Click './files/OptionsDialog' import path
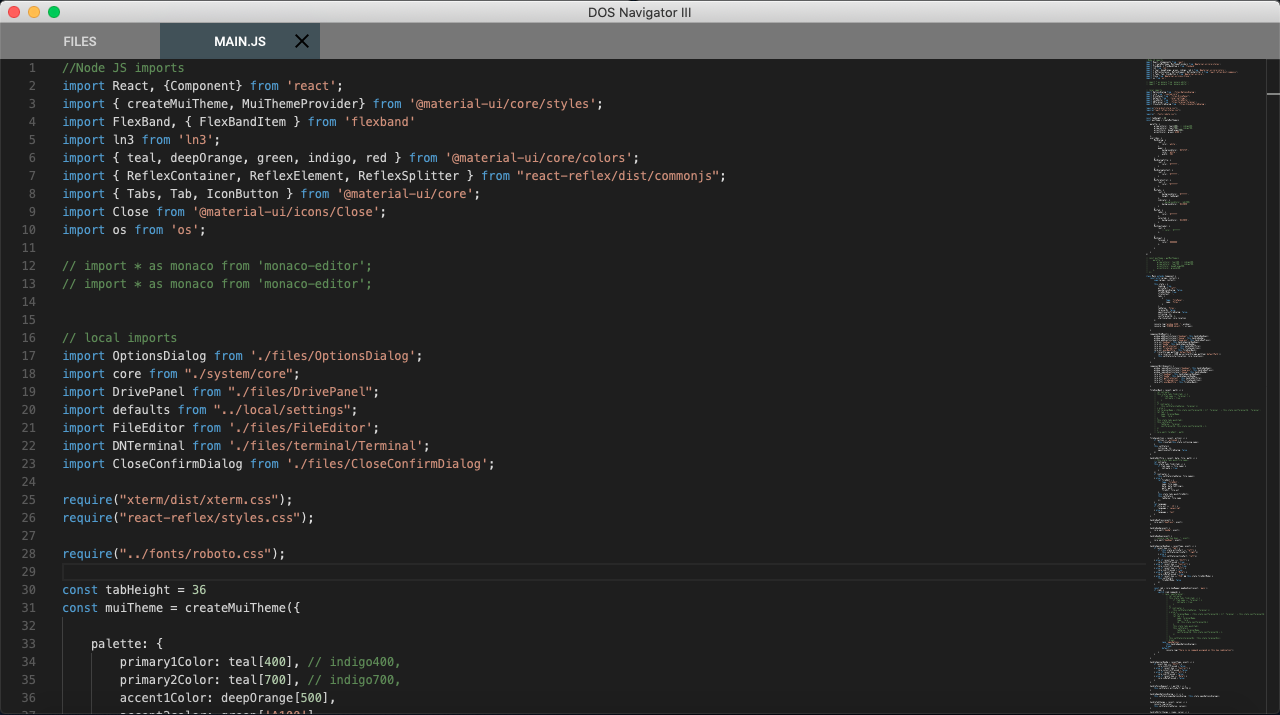The width and height of the screenshot is (1280, 715). (x=333, y=356)
